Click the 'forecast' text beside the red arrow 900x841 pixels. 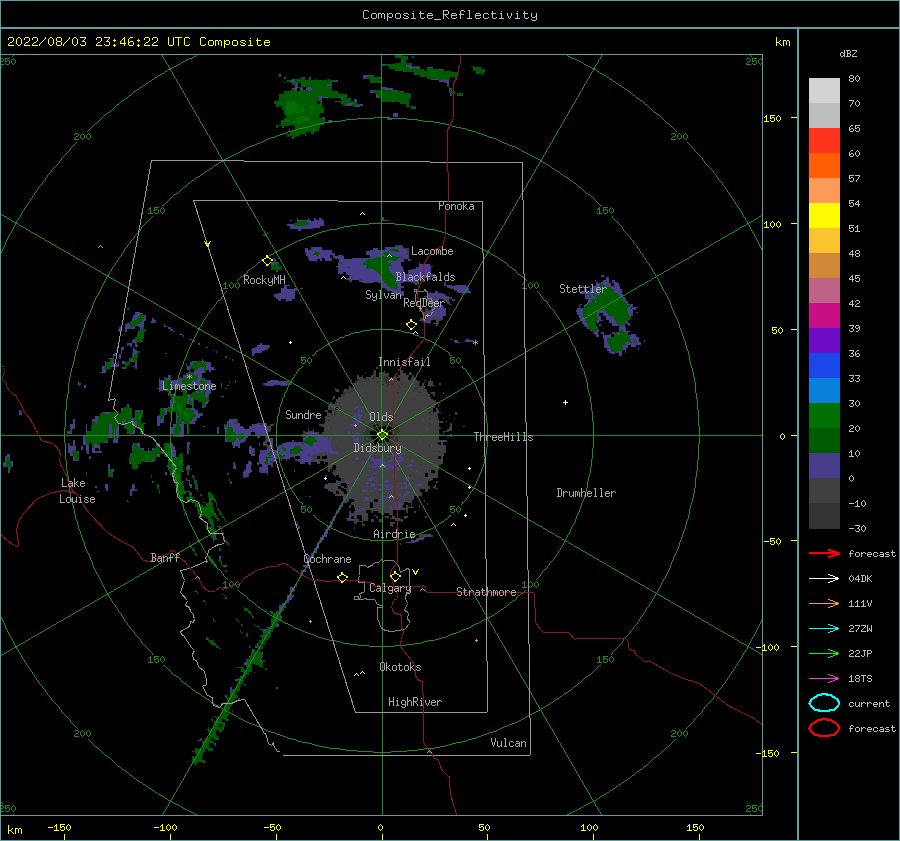[x=872, y=553]
